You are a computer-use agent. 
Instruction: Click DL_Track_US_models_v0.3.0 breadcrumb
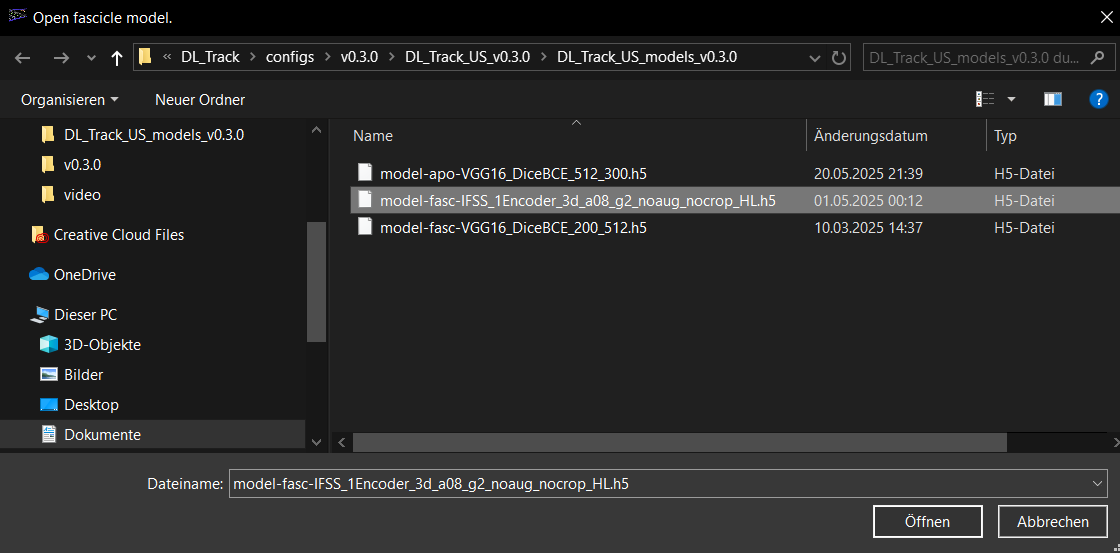pyautogui.click(x=647, y=58)
